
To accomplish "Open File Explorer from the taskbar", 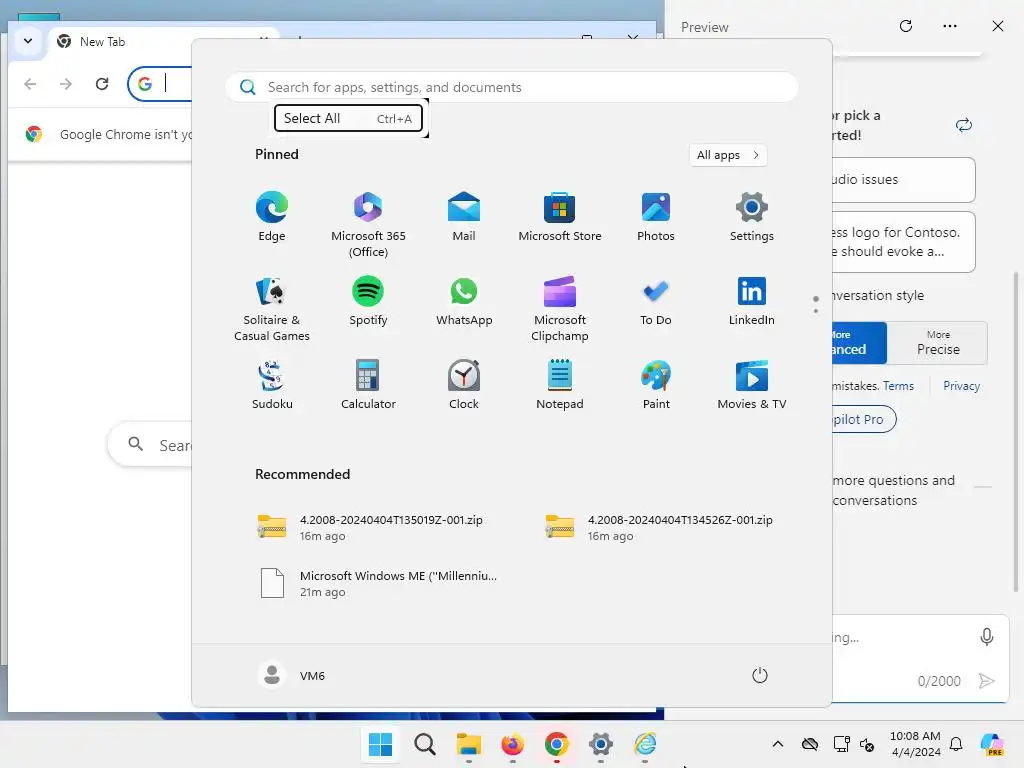I will (468, 744).
